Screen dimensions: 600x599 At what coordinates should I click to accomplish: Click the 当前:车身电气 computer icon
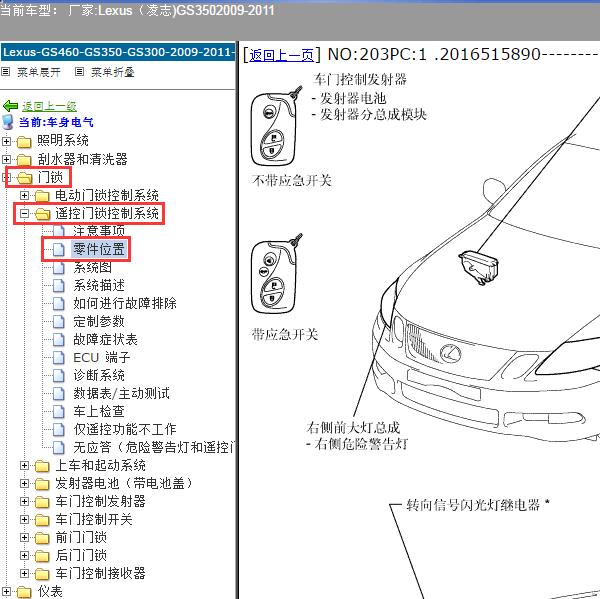tap(8, 122)
